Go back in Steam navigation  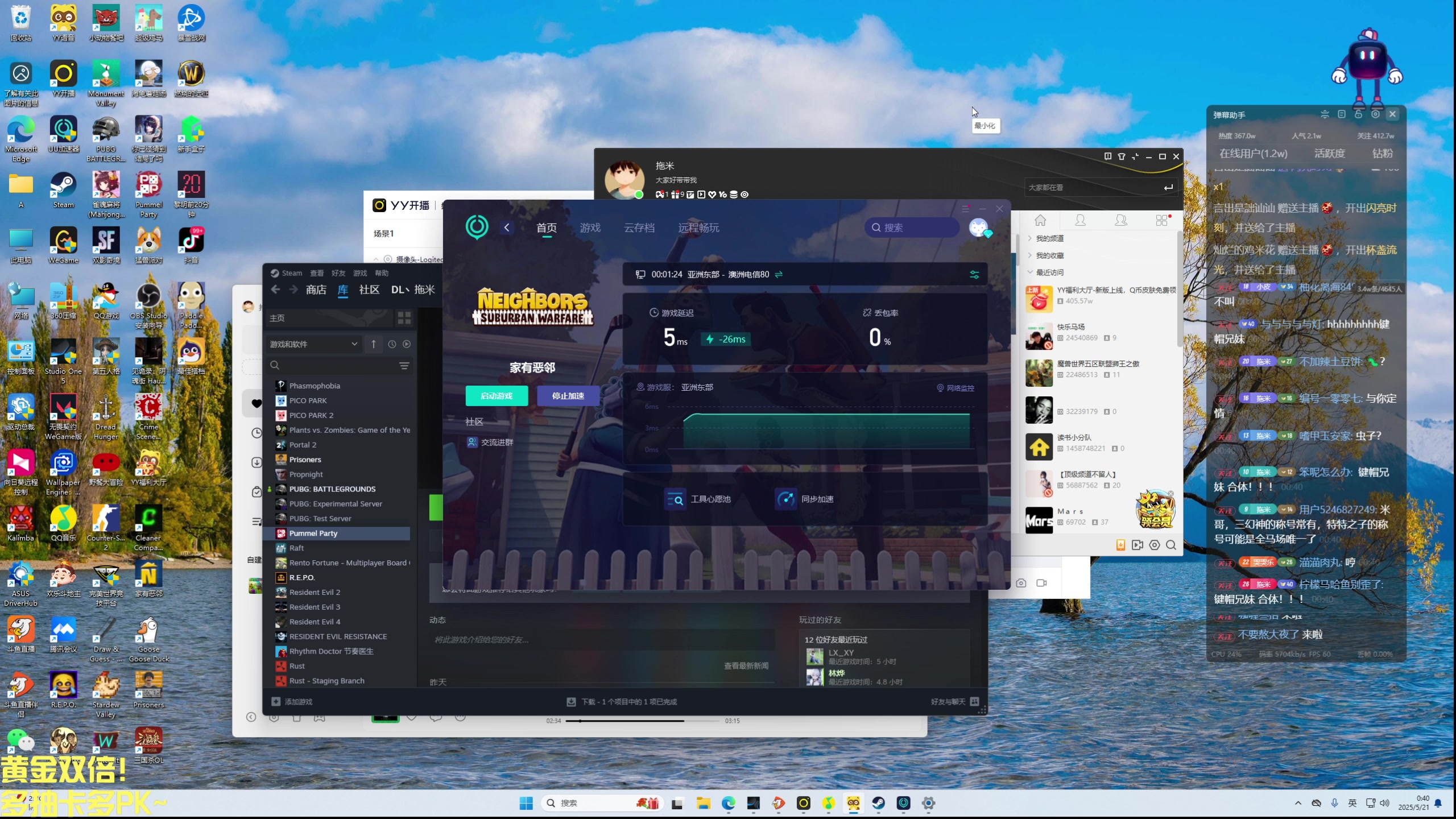[275, 289]
